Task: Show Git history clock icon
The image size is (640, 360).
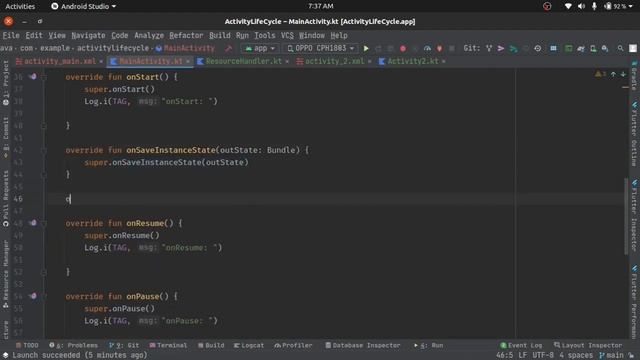Action: (x=538, y=49)
